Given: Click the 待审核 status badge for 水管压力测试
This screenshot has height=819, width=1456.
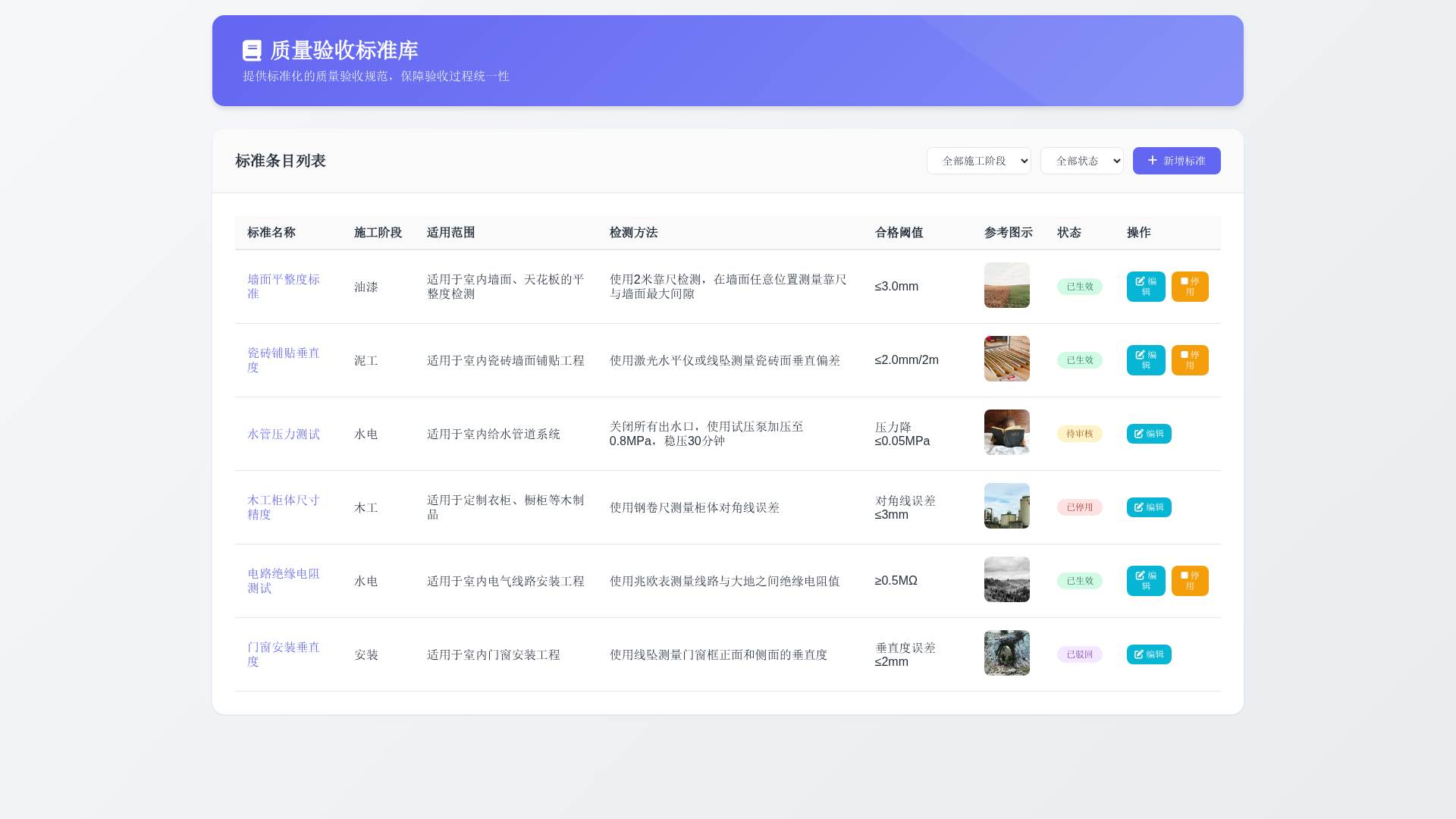Looking at the screenshot, I should [1079, 434].
